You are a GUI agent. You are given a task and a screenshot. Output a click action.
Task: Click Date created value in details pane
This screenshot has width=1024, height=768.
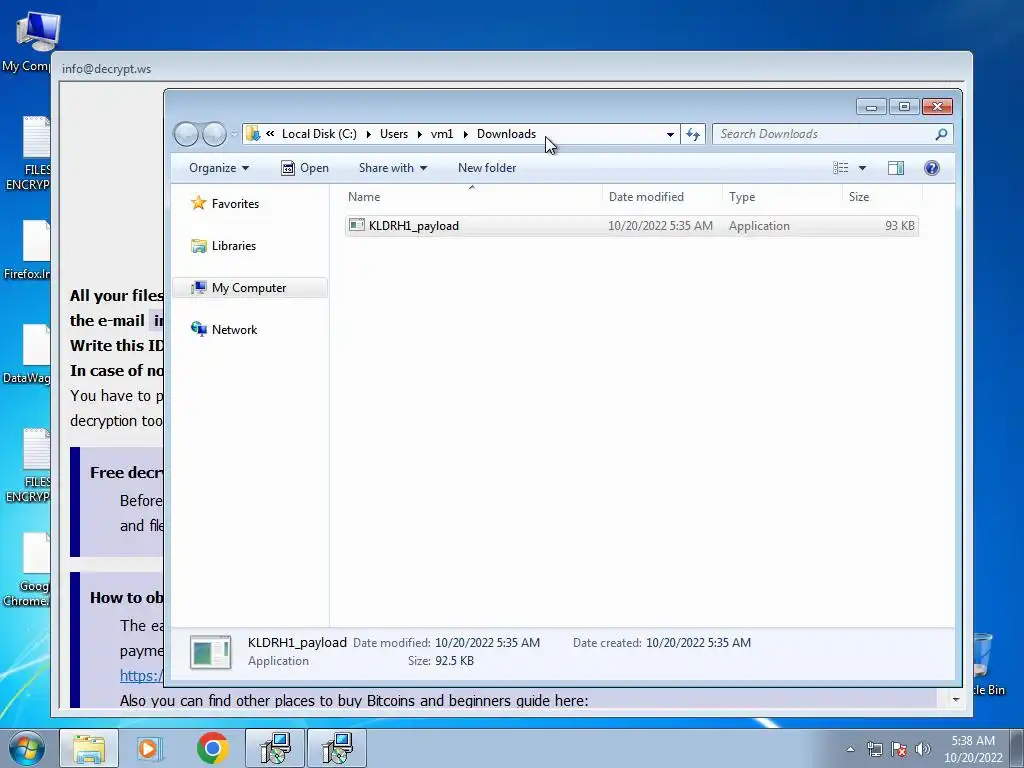click(x=698, y=643)
